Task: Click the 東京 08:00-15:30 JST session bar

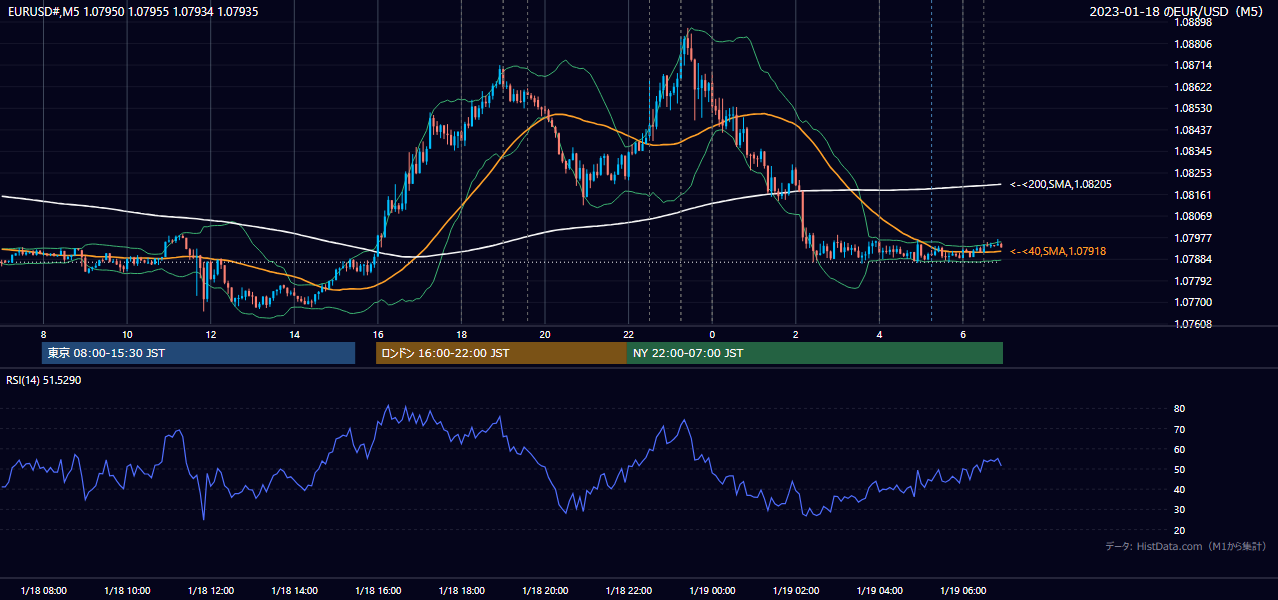Action: pos(198,353)
